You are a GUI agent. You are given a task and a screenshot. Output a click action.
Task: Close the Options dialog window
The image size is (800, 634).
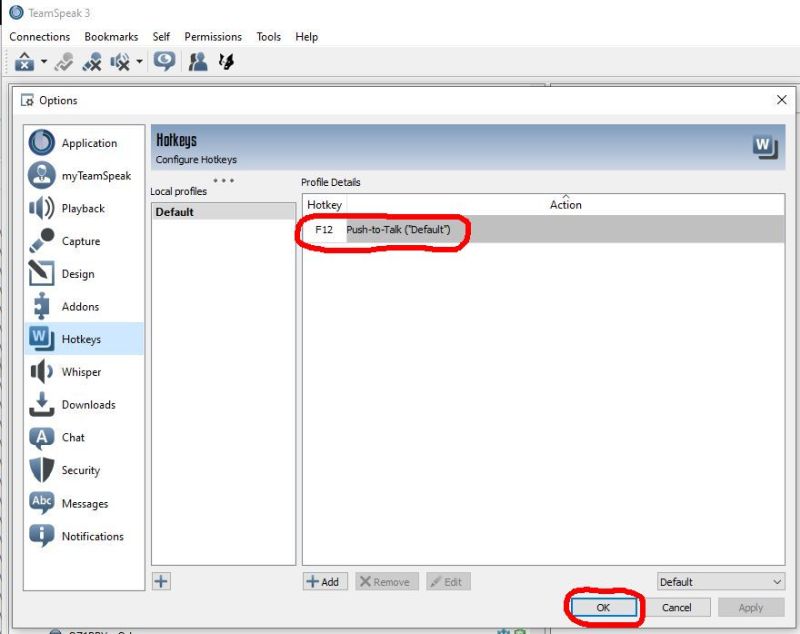point(781,100)
